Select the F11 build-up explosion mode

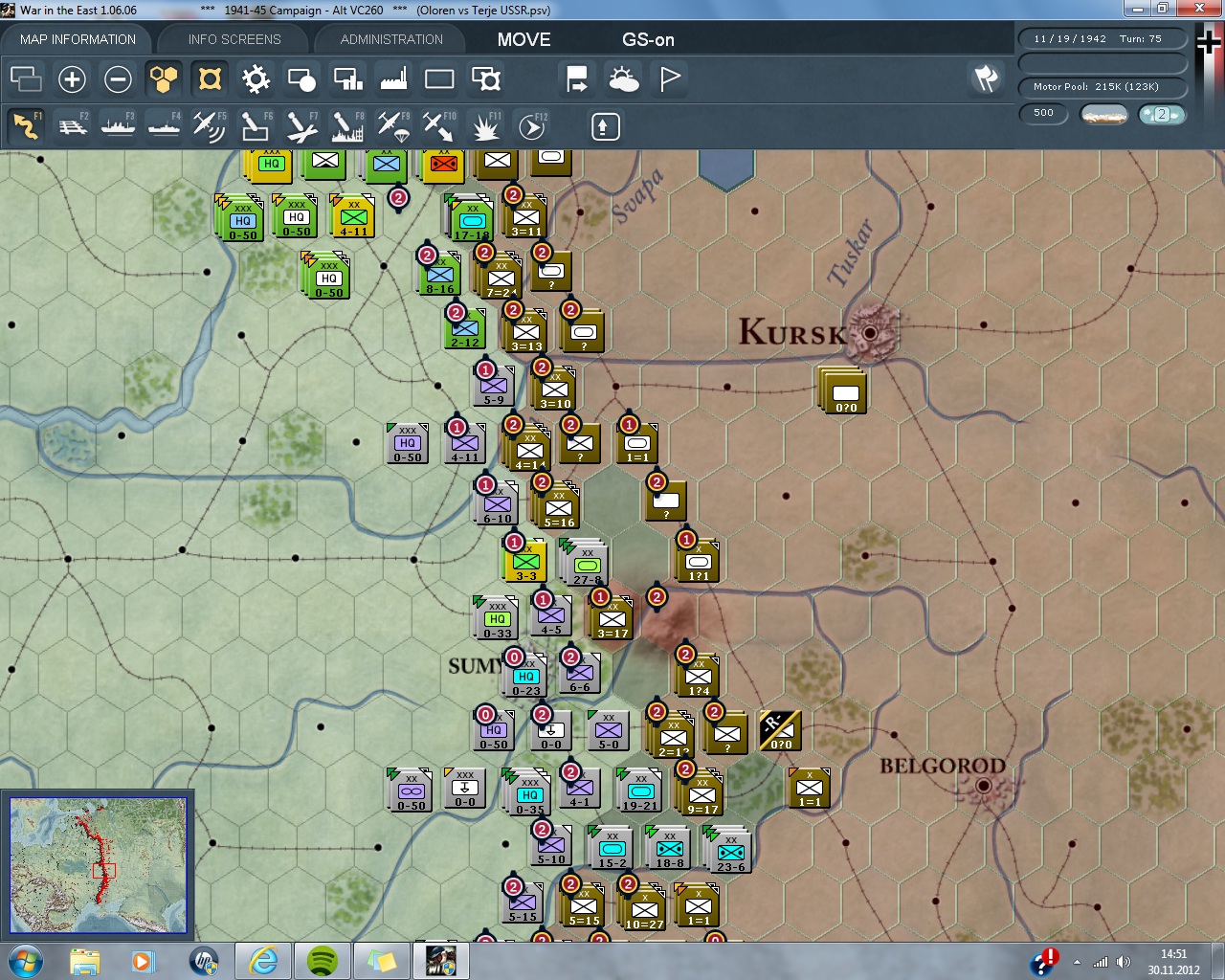click(x=485, y=126)
